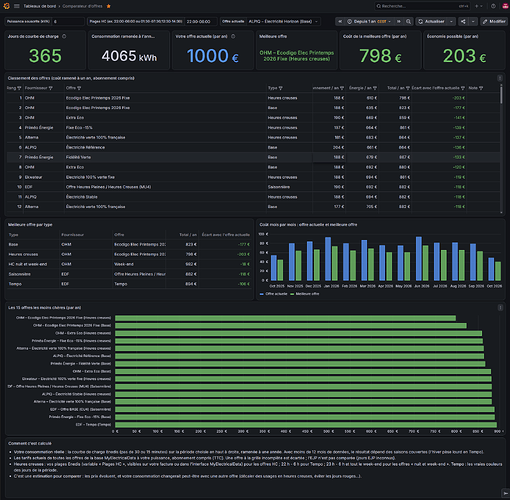Click the Grafana logo home icon

[x=6, y=6]
